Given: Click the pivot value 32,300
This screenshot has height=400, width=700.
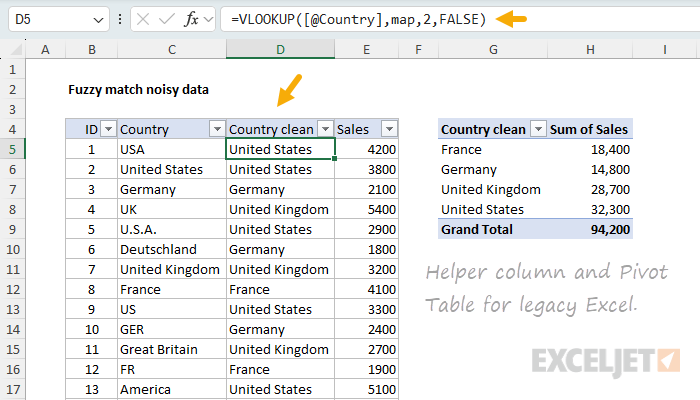Looking at the screenshot, I should pyautogui.click(x=610, y=209).
